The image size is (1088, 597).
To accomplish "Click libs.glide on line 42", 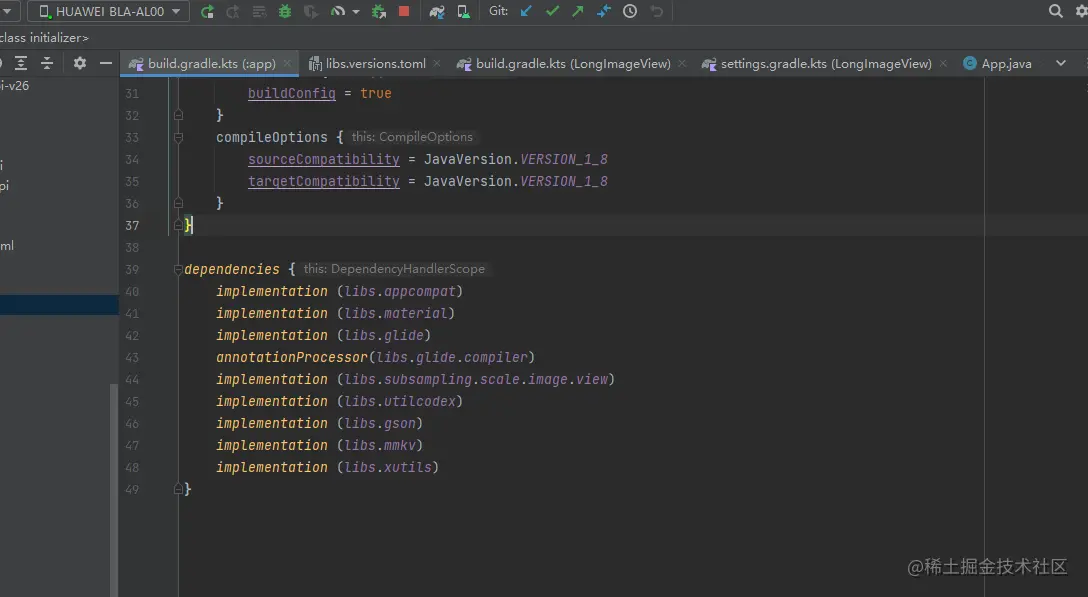I will 384,335.
